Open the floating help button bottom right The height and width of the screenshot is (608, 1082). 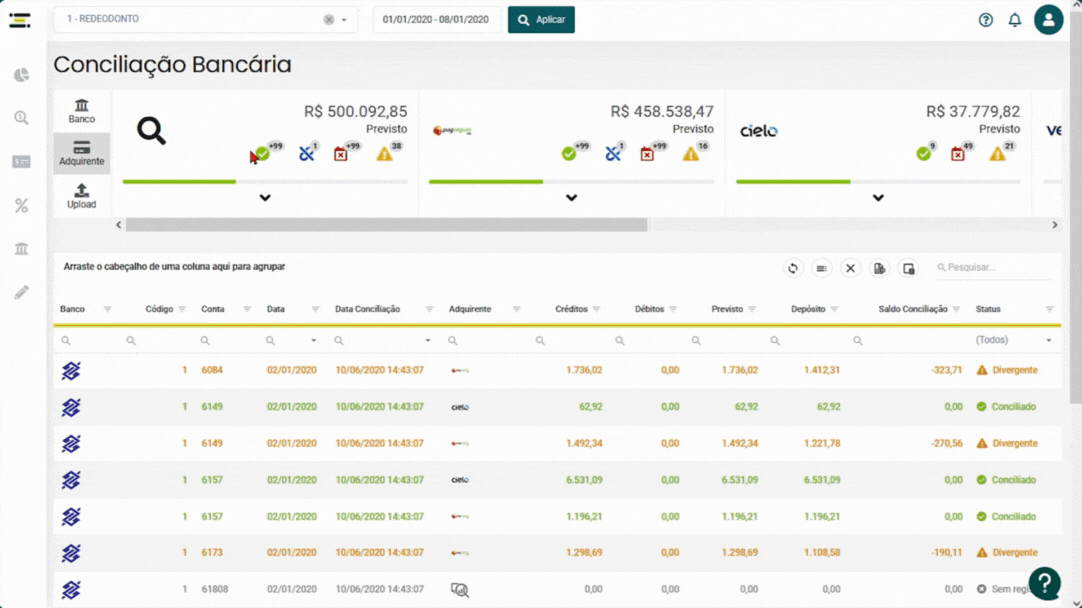pos(1045,583)
